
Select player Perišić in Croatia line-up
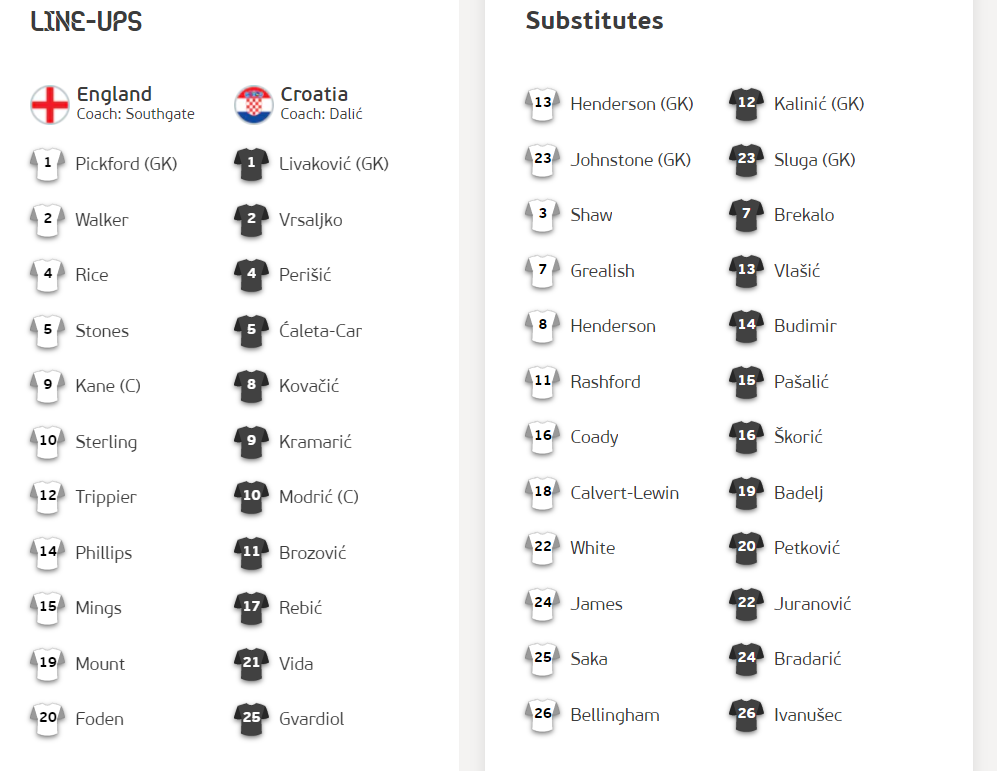(305, 275)
